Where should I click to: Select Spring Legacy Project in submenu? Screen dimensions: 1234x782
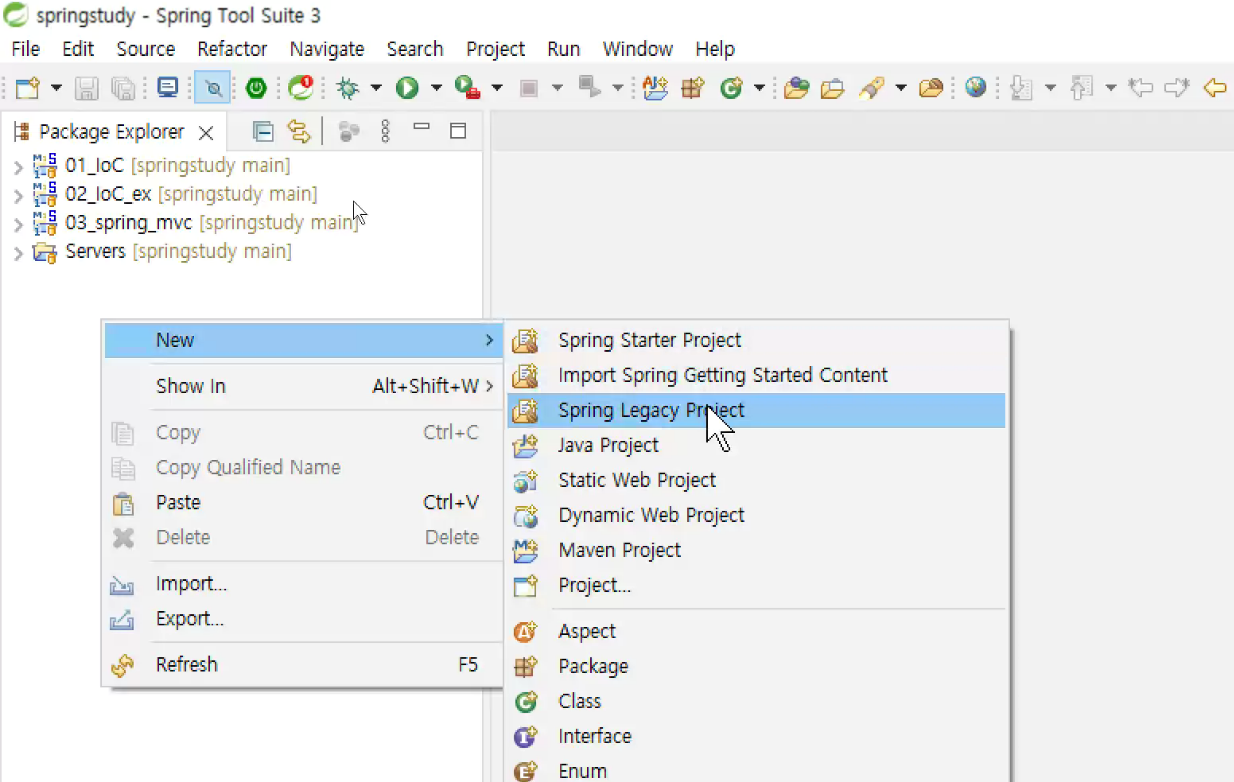click(x=756, y=410)
